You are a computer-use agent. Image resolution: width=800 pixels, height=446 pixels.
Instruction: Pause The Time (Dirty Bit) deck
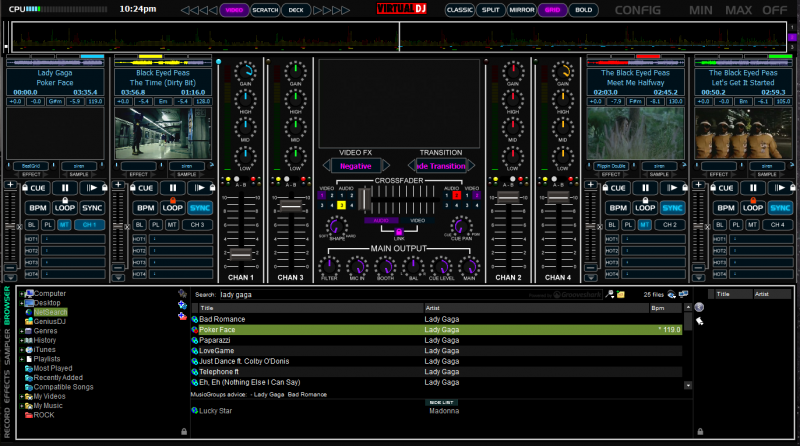(172, 188)
